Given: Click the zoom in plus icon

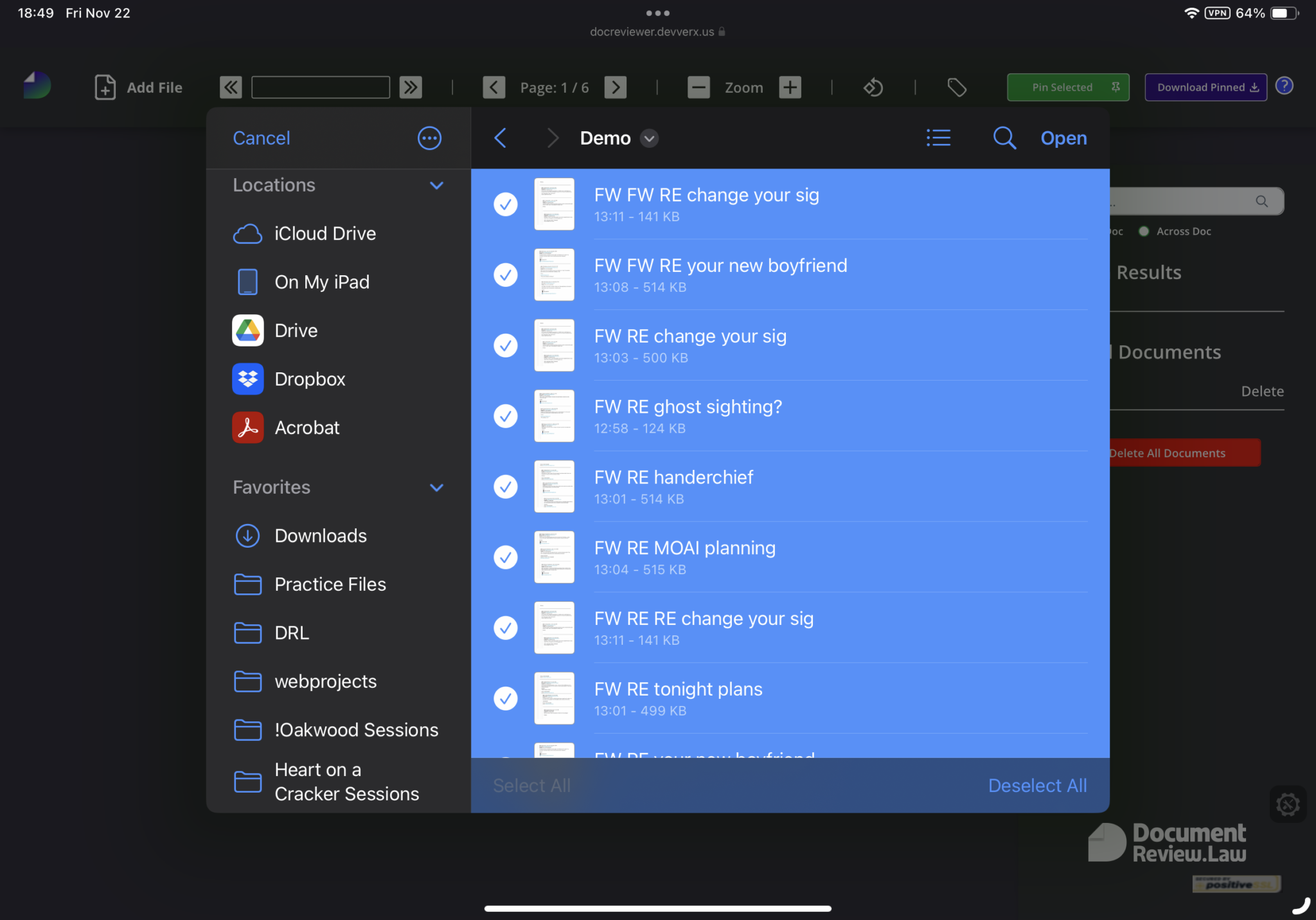Looking at the screenshot, I should (790, 87).
